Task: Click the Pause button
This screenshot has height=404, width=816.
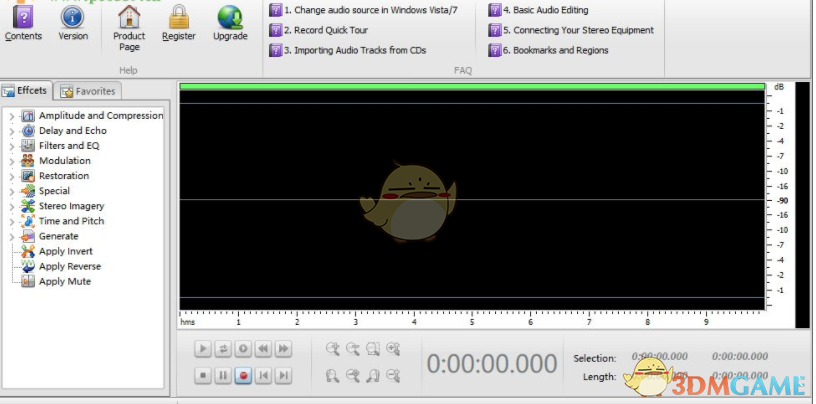Action: [223, 375]
